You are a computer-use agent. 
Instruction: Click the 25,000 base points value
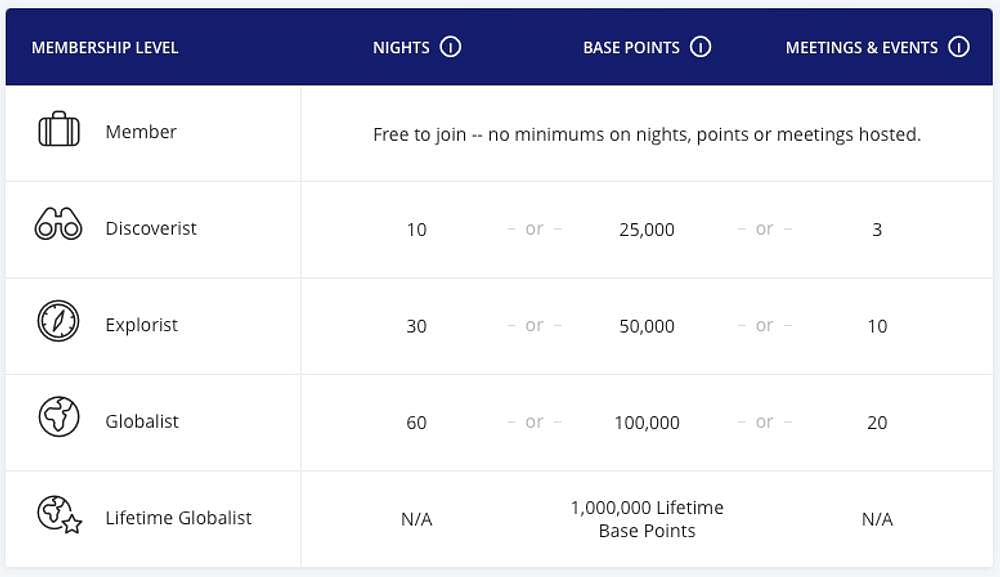click(x=647, y=230)
